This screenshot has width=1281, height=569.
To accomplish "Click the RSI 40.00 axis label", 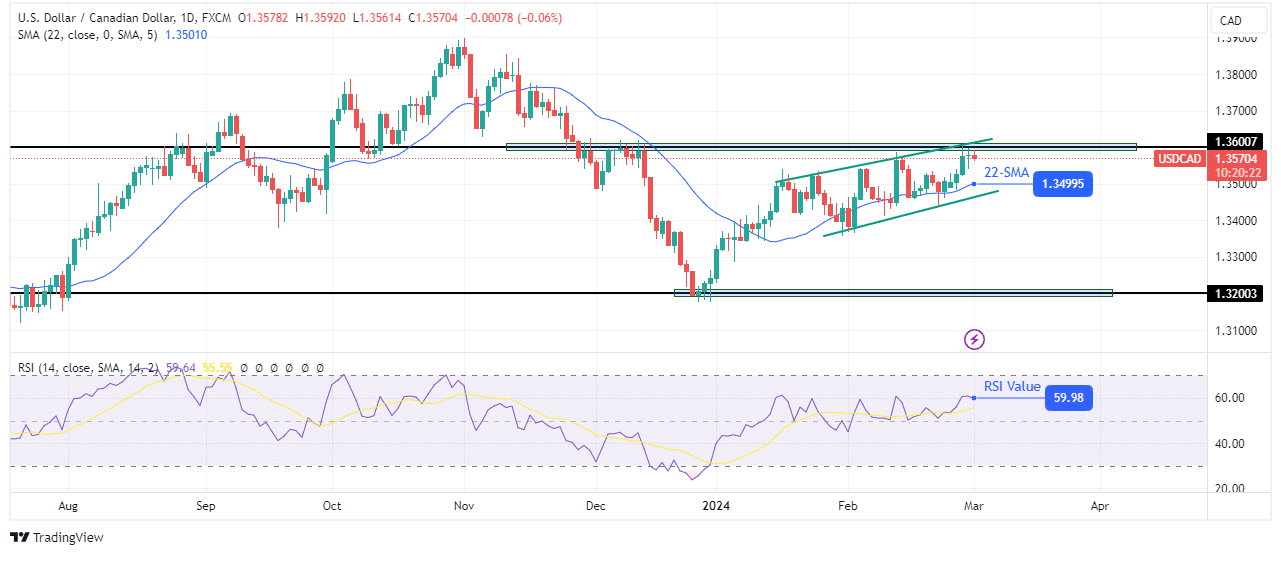I will pyautogui.click(x=1230, y=444).
